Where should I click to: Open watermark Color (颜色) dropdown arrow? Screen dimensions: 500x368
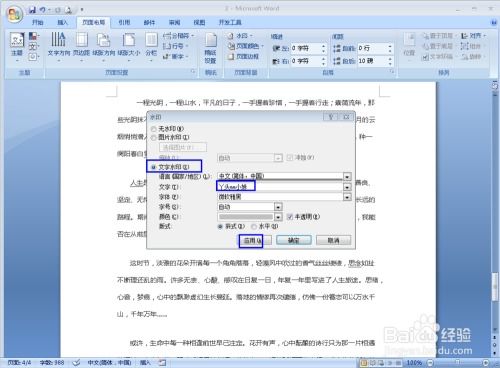(278, 217)
